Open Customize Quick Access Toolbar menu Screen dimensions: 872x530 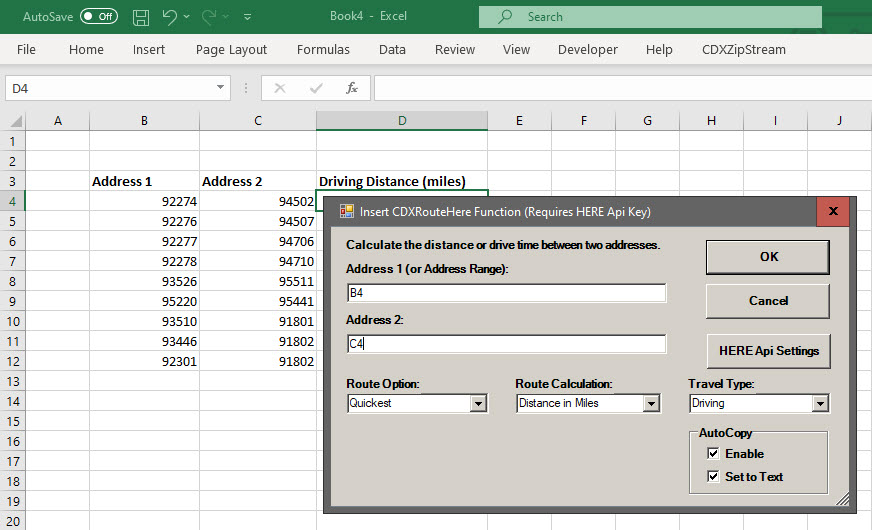click(x=247, y=17)
